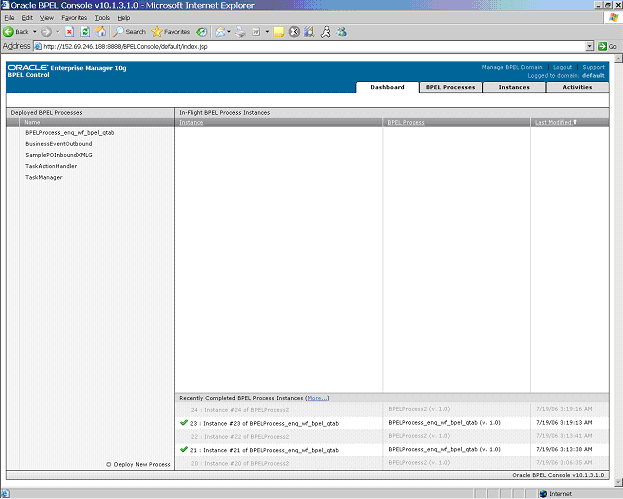Viewport: 623px width, 499px height.
Task: Go to the browser Home page
Action: coord(101,32)
